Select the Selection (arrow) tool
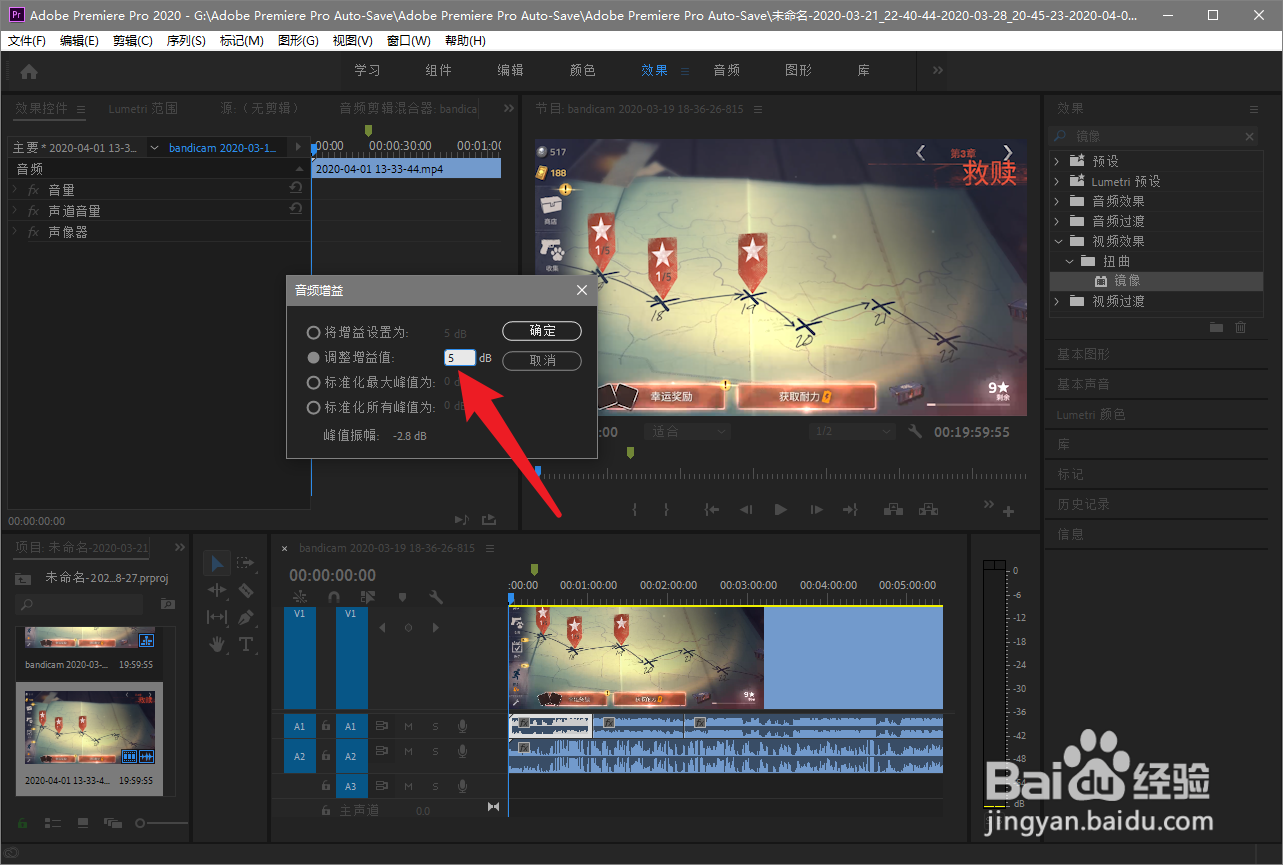The image size is (1283, 865). click(x=216, y=564)
